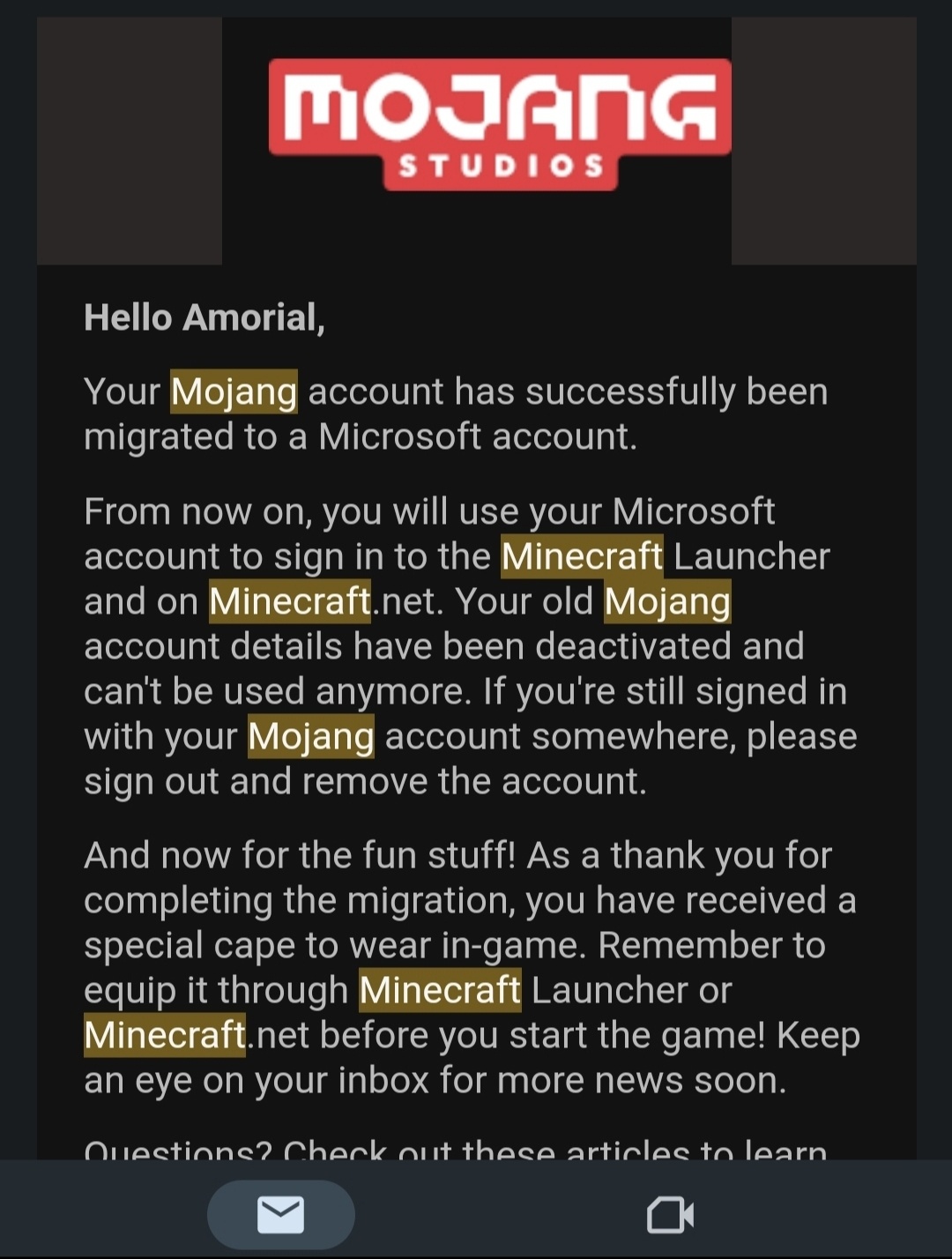The height and width of the screenshot is (1259, 952).
Task: Click the cut-off 'Questions? Check out these articles' line
Action: coord(456,1149)
